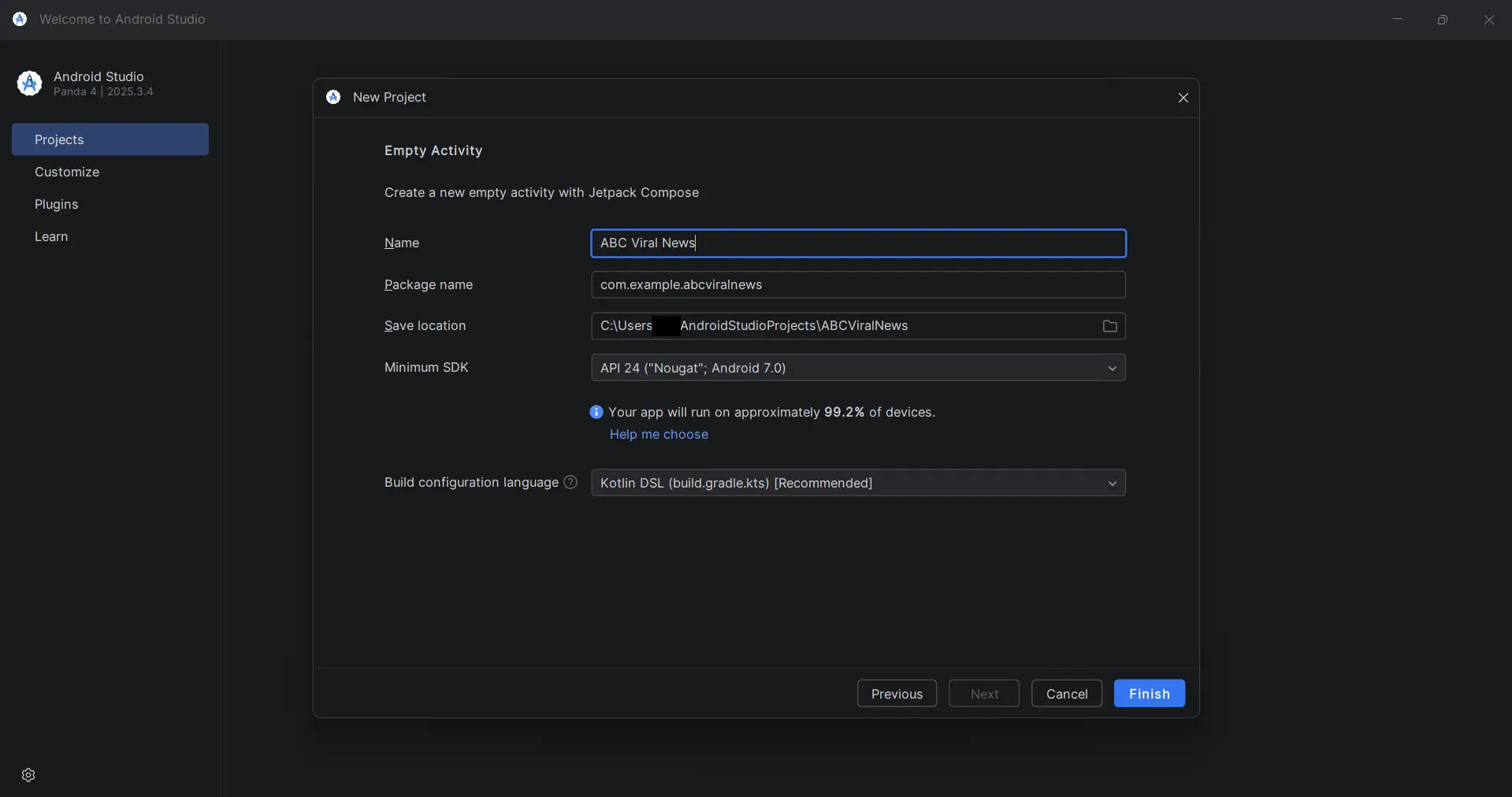Image resolution: width=1512 pixels, height=797 pixels.
Task: Maximize the Welcome to Android Studio window
Action: pyautogui.click(x=1443, y=20)
